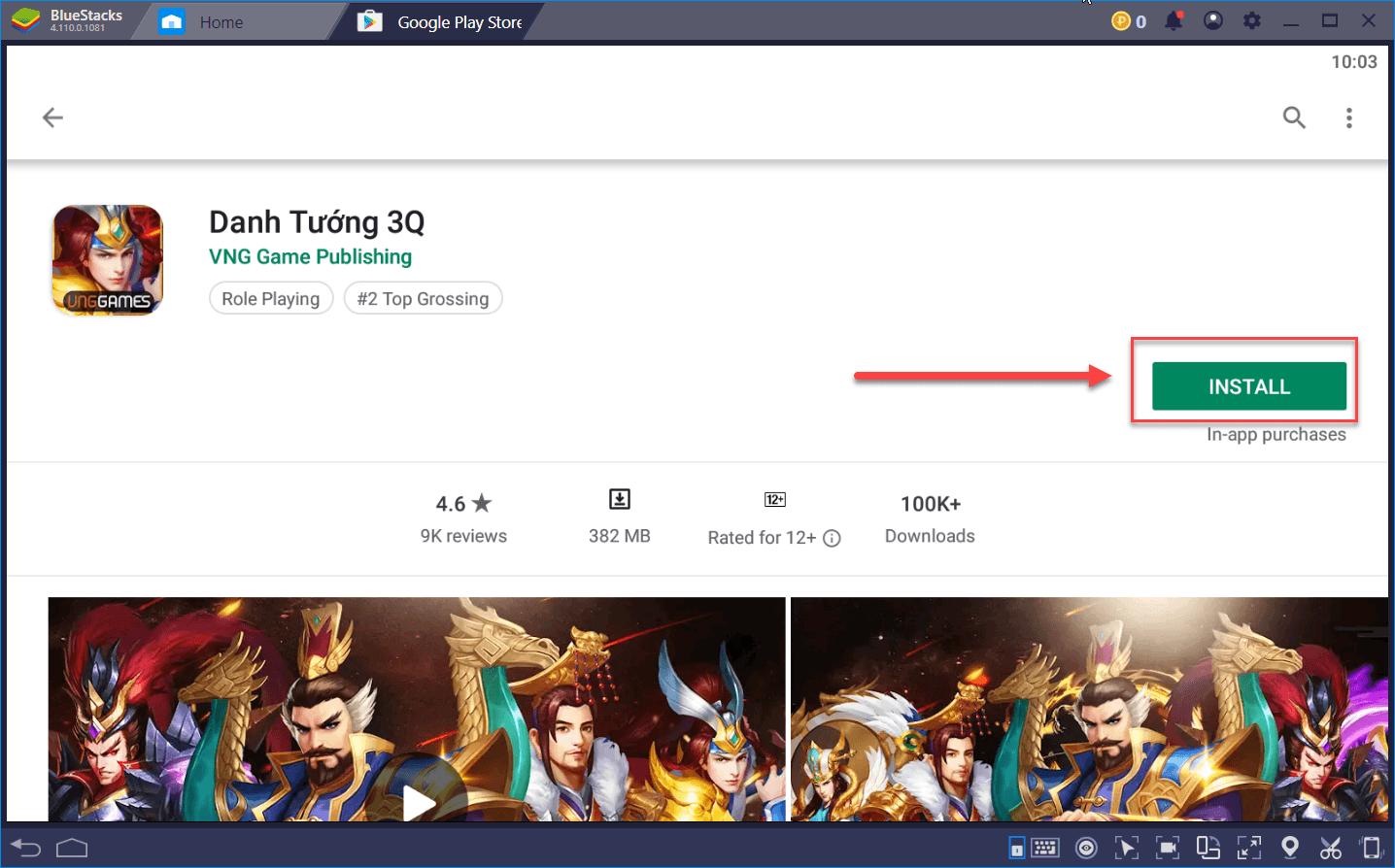Open Play Store search
The image size is (1395, 868).
click(x=1294, y=117)
